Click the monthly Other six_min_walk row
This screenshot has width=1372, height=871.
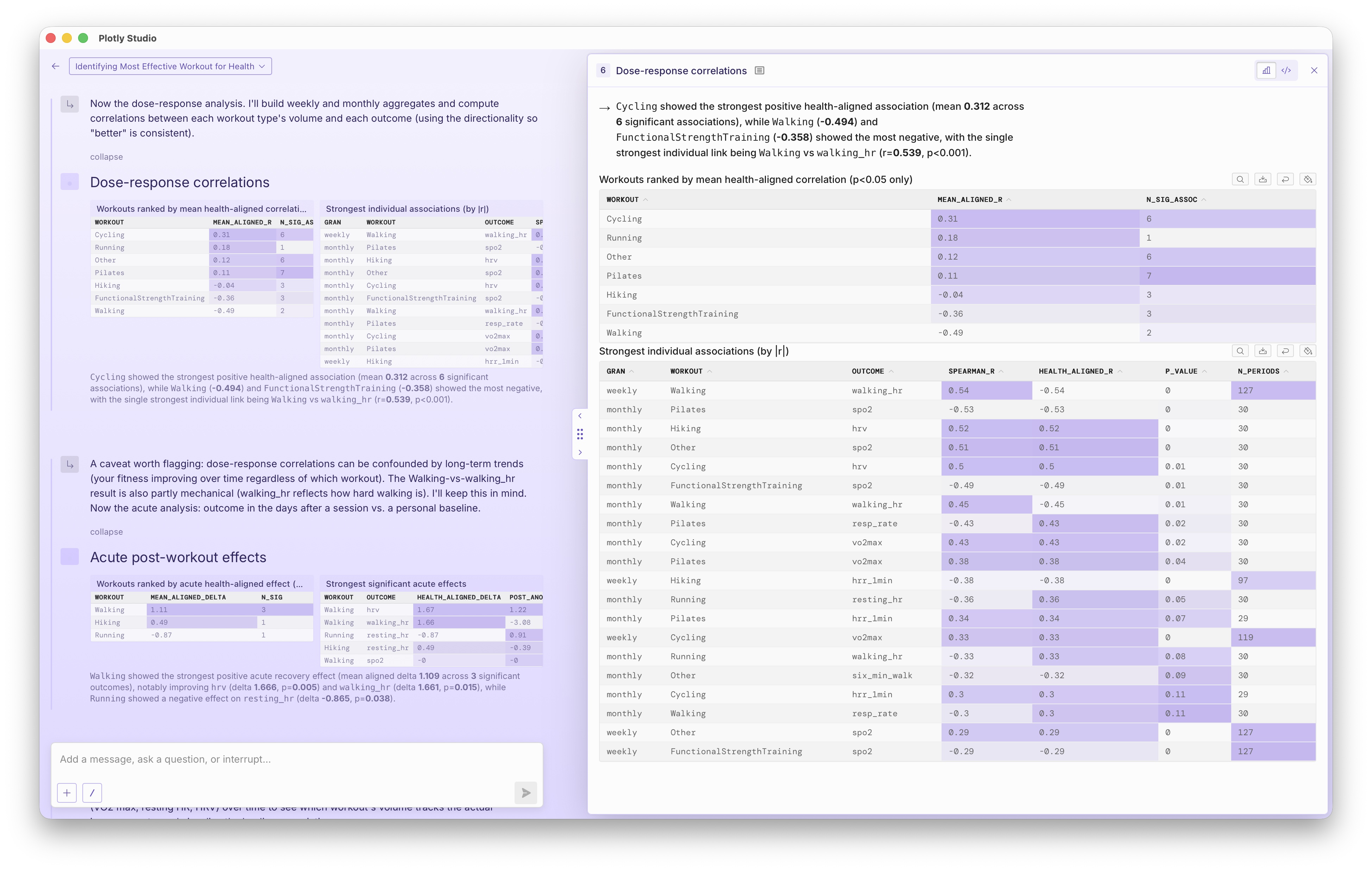(x=957, y=676)
